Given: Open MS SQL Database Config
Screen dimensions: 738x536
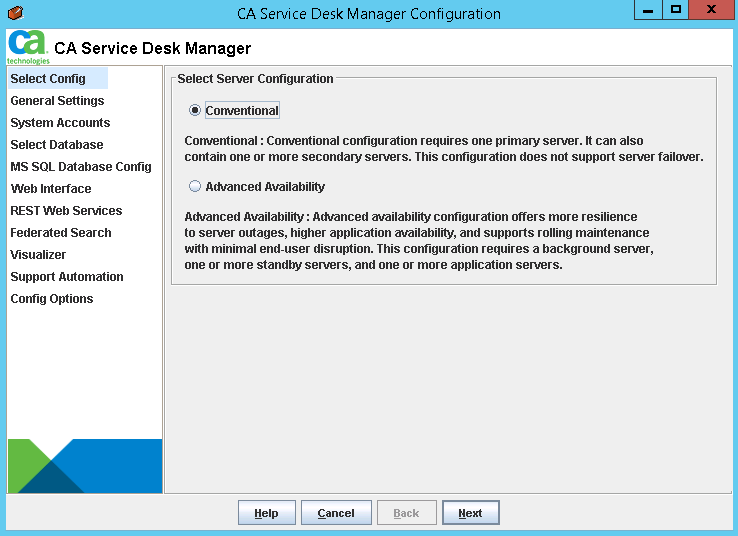Looking at the screenshot, I should pos(81,167).
